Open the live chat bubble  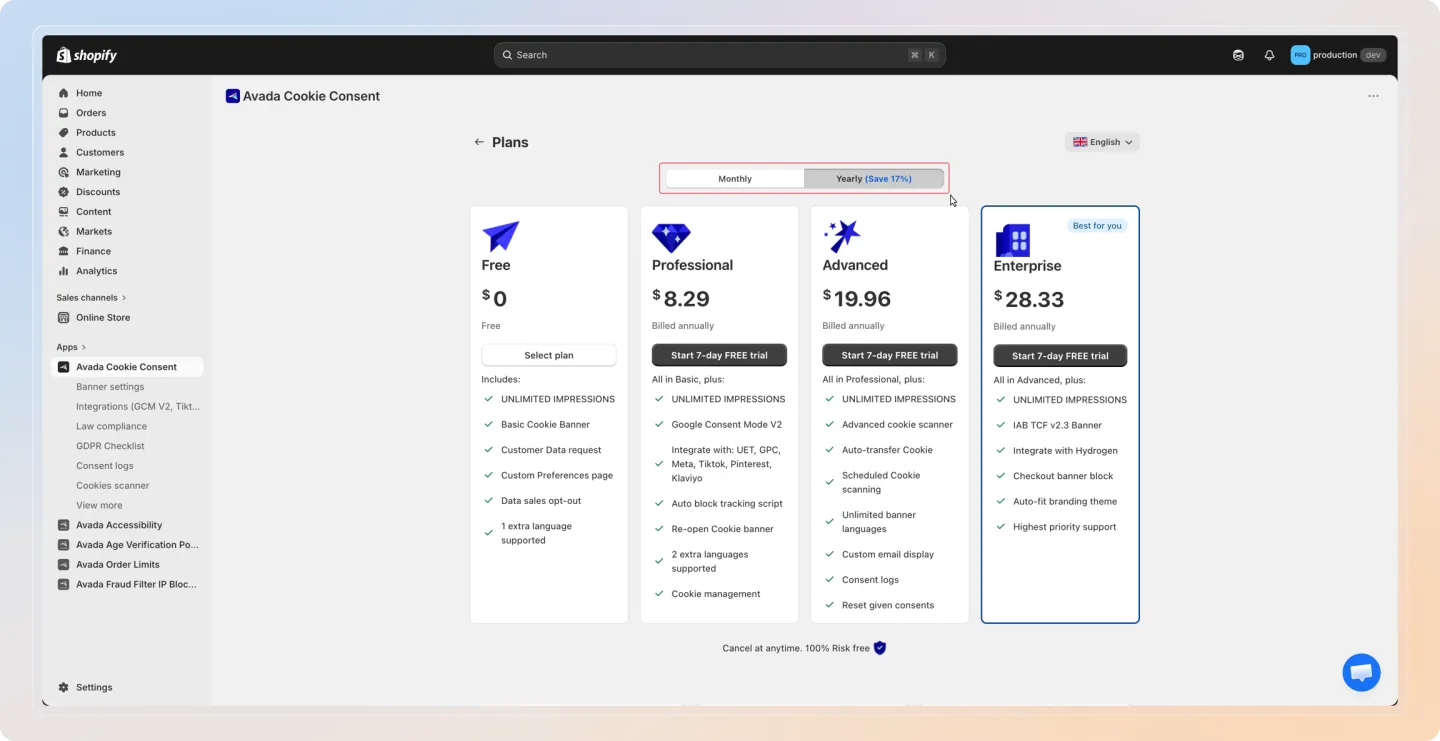(x=1361, y=673)
